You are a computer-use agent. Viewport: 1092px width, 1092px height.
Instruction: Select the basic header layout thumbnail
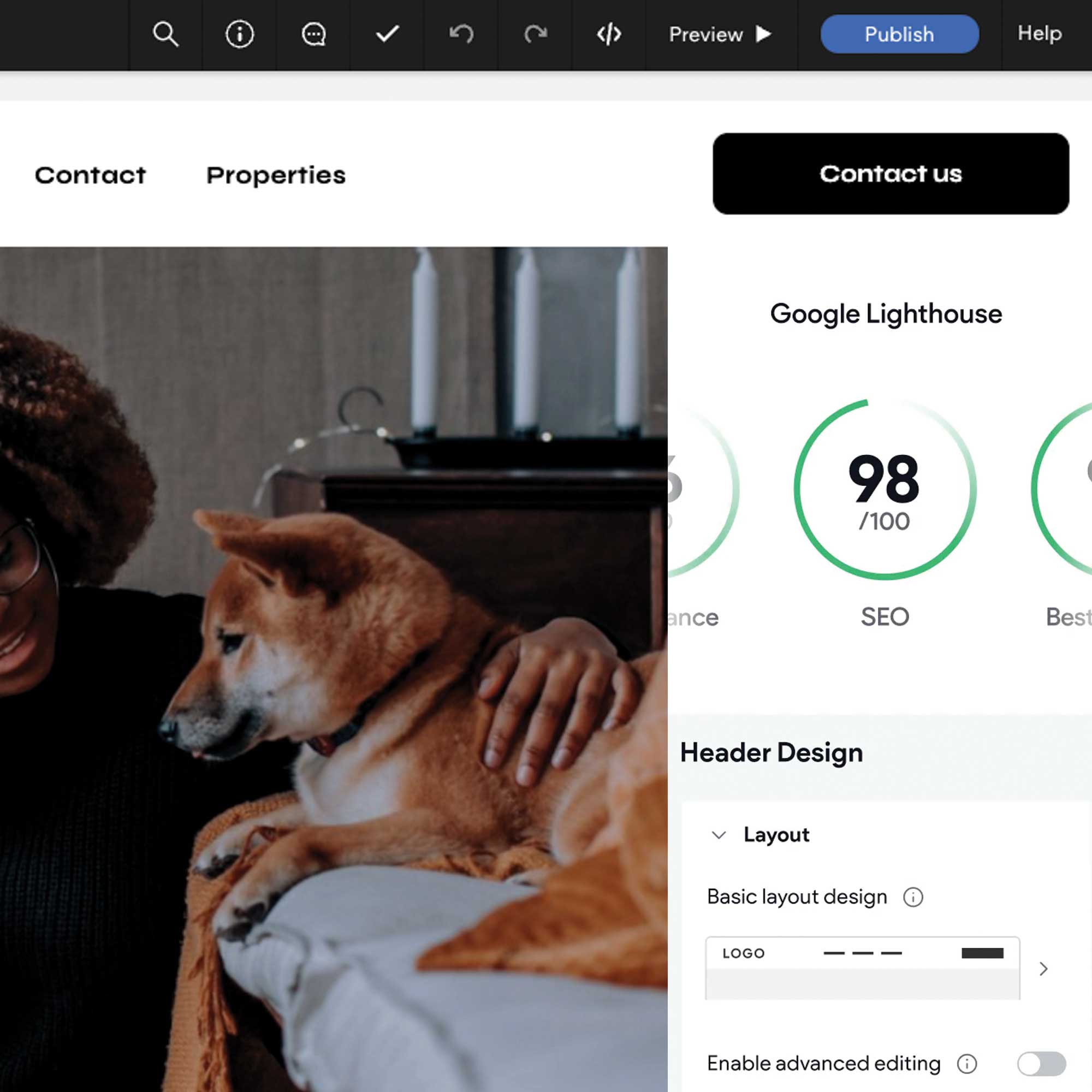tap(862, 968)
